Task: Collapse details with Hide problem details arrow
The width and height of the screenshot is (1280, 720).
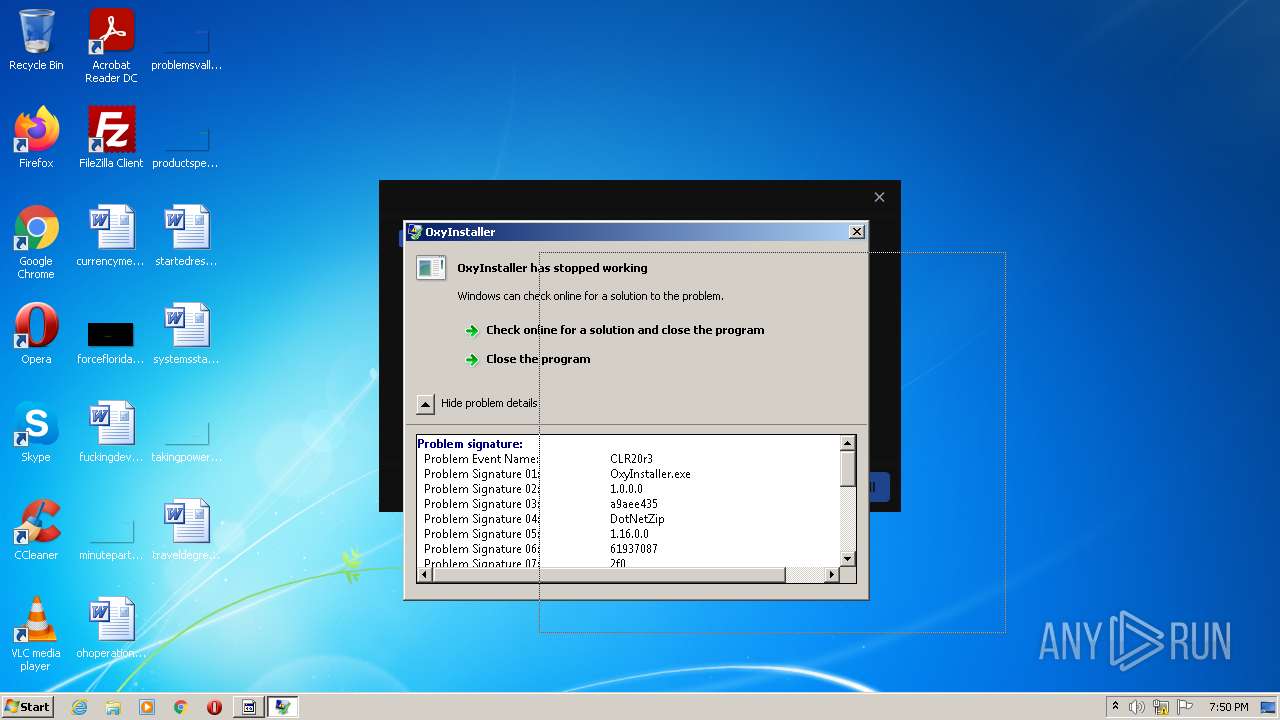Action: 425,404
